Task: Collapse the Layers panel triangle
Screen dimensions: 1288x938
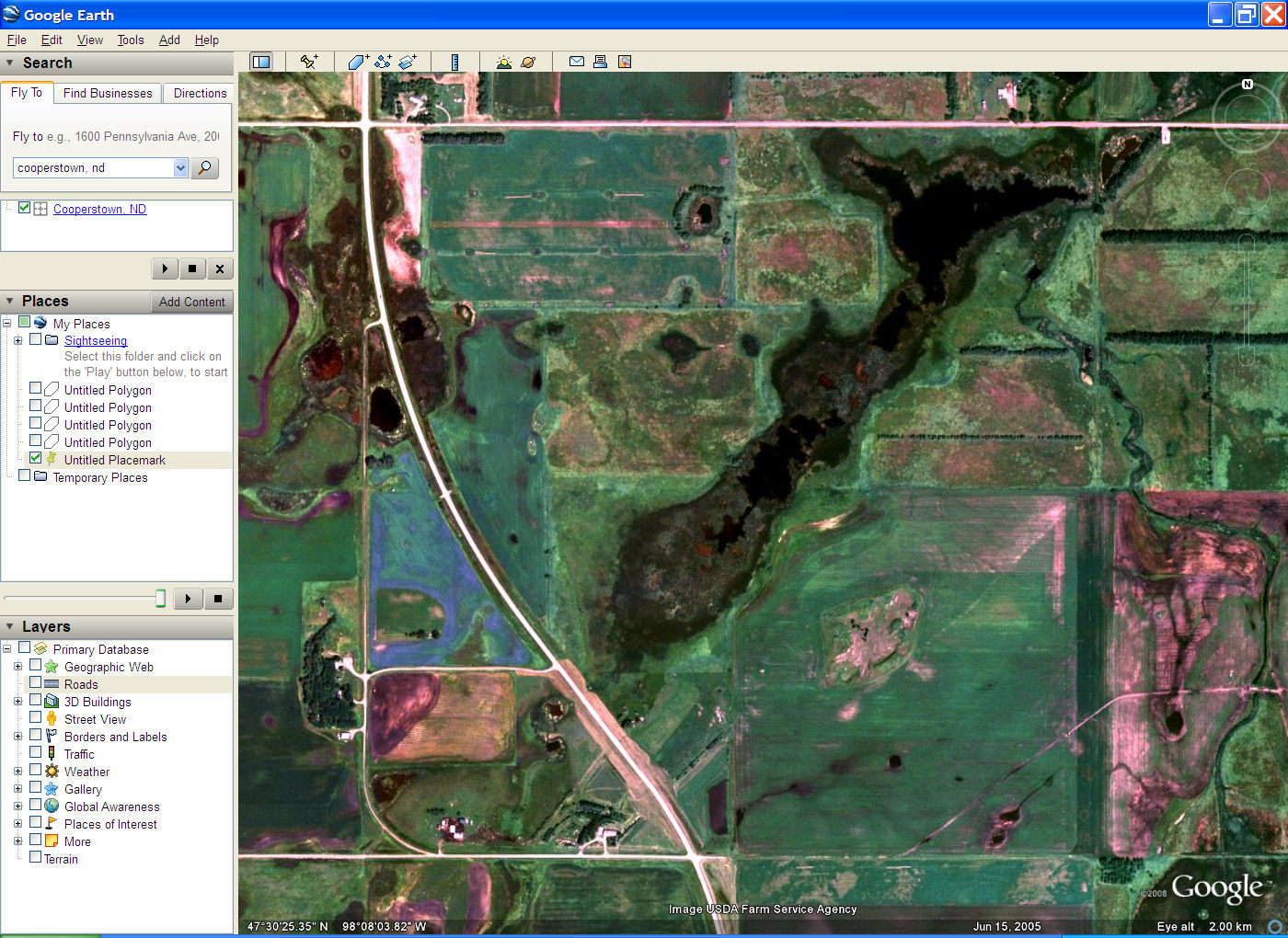Action: point(10,626)
